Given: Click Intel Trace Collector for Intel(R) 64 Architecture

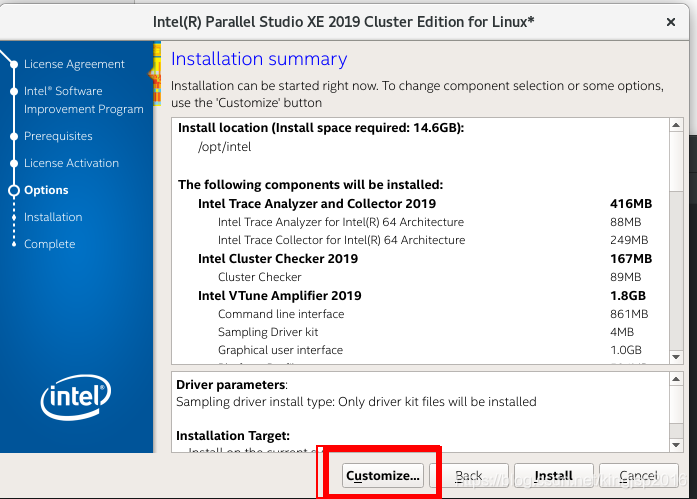Looking at the screenshot, I should coord(341,240).
